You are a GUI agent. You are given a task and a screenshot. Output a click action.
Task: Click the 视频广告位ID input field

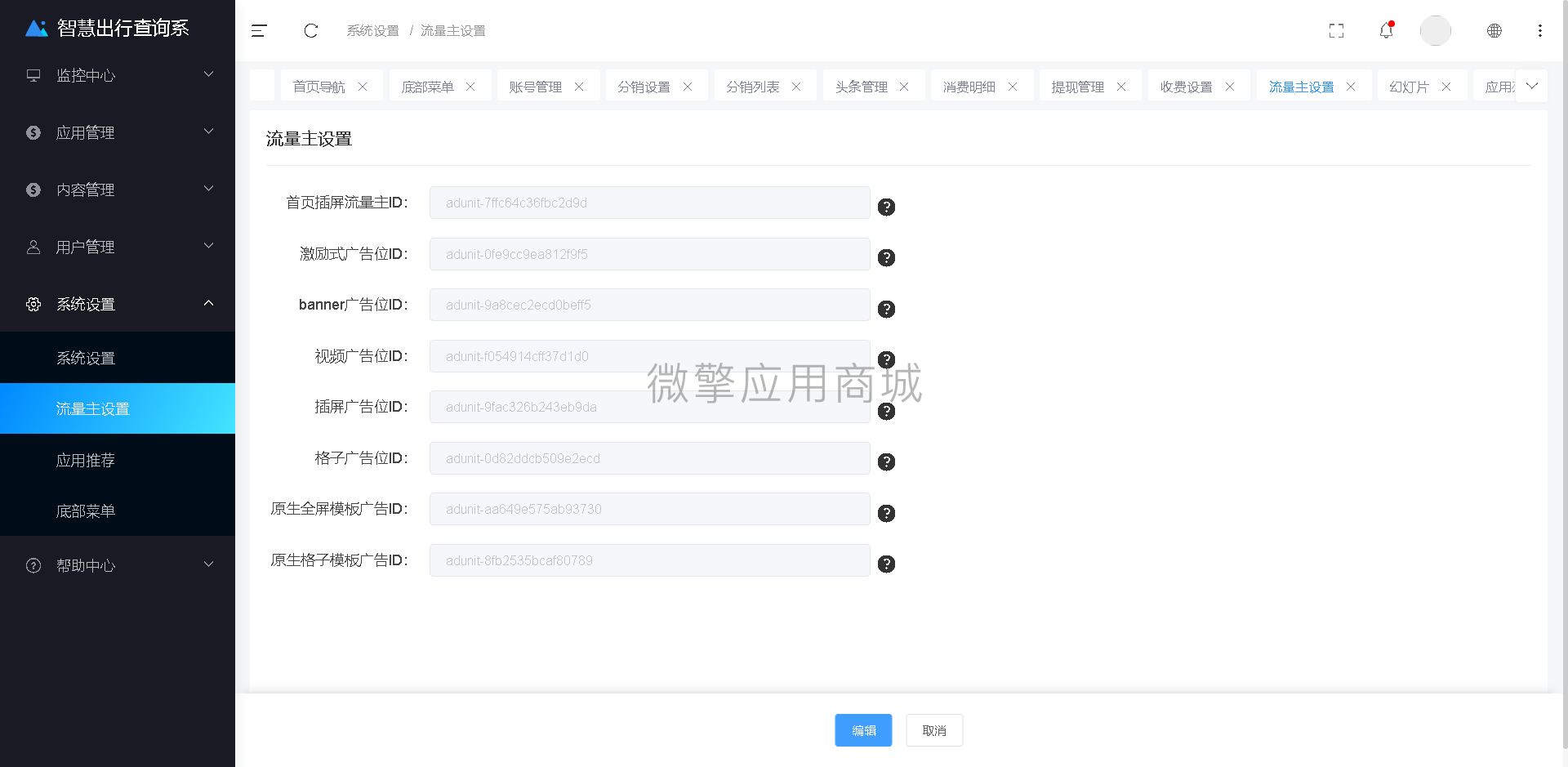[x=650, y=356]
